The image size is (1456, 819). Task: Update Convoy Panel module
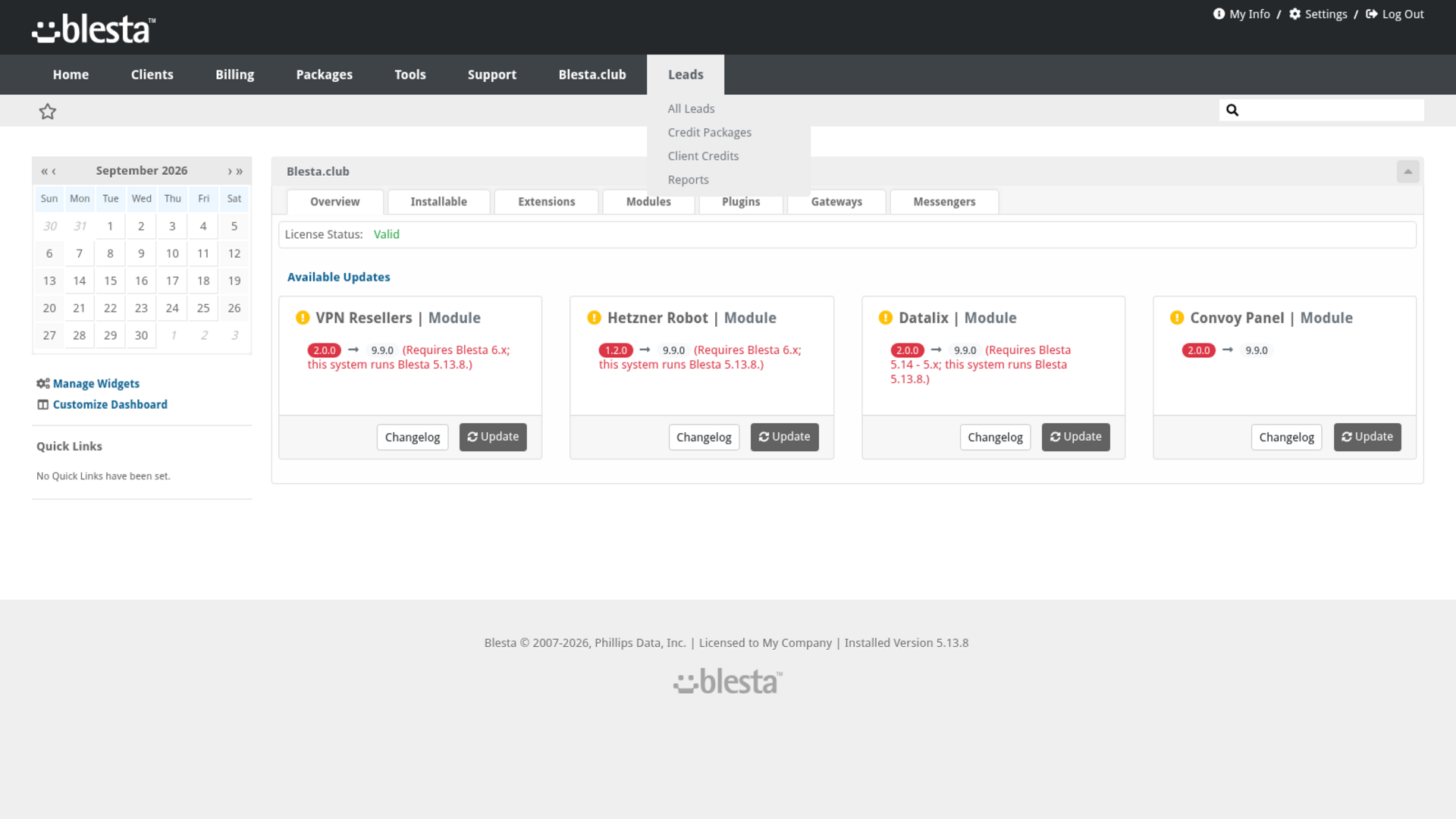(x=1367, y=437)
